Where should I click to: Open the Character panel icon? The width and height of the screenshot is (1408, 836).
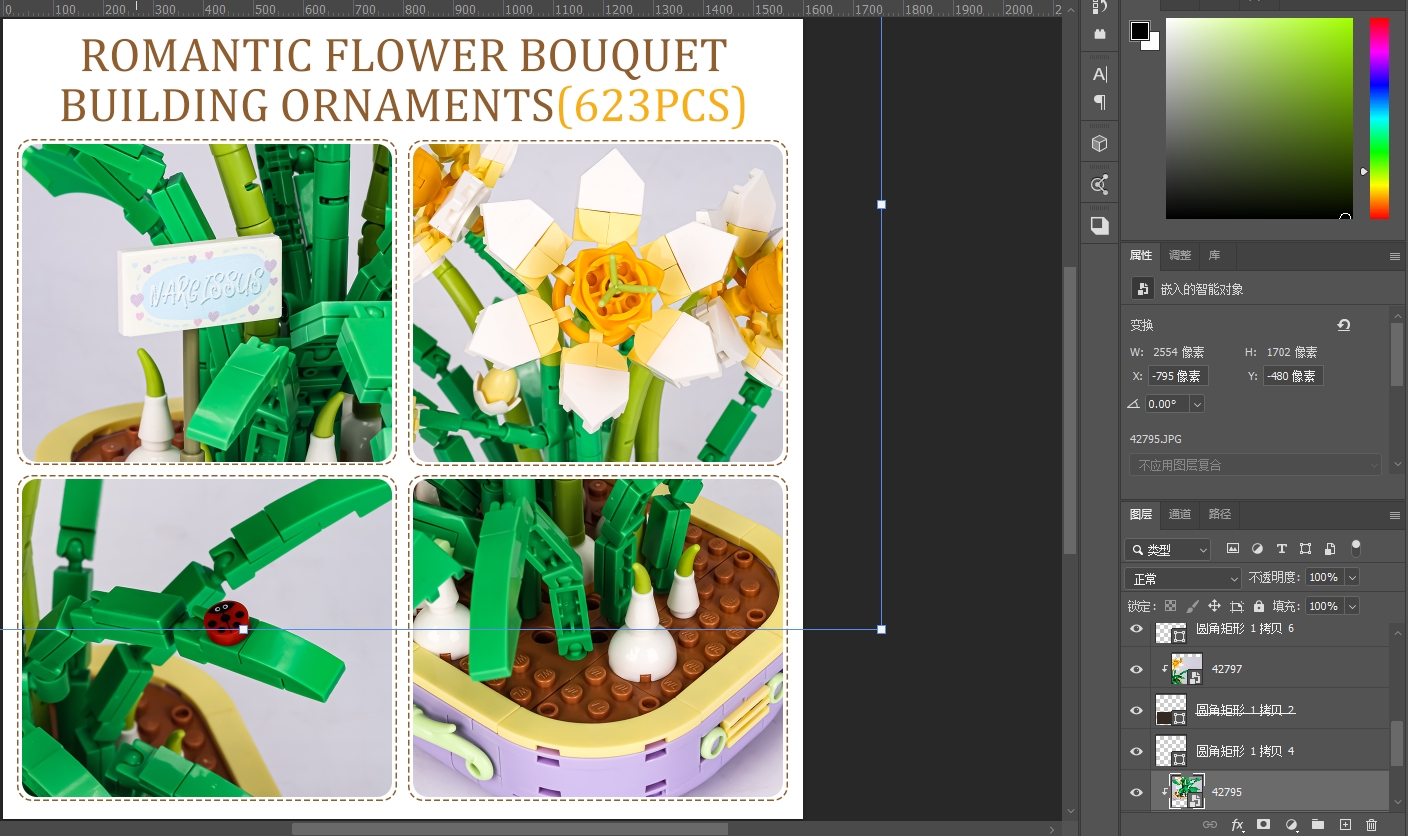click(x=1100, y=74)
